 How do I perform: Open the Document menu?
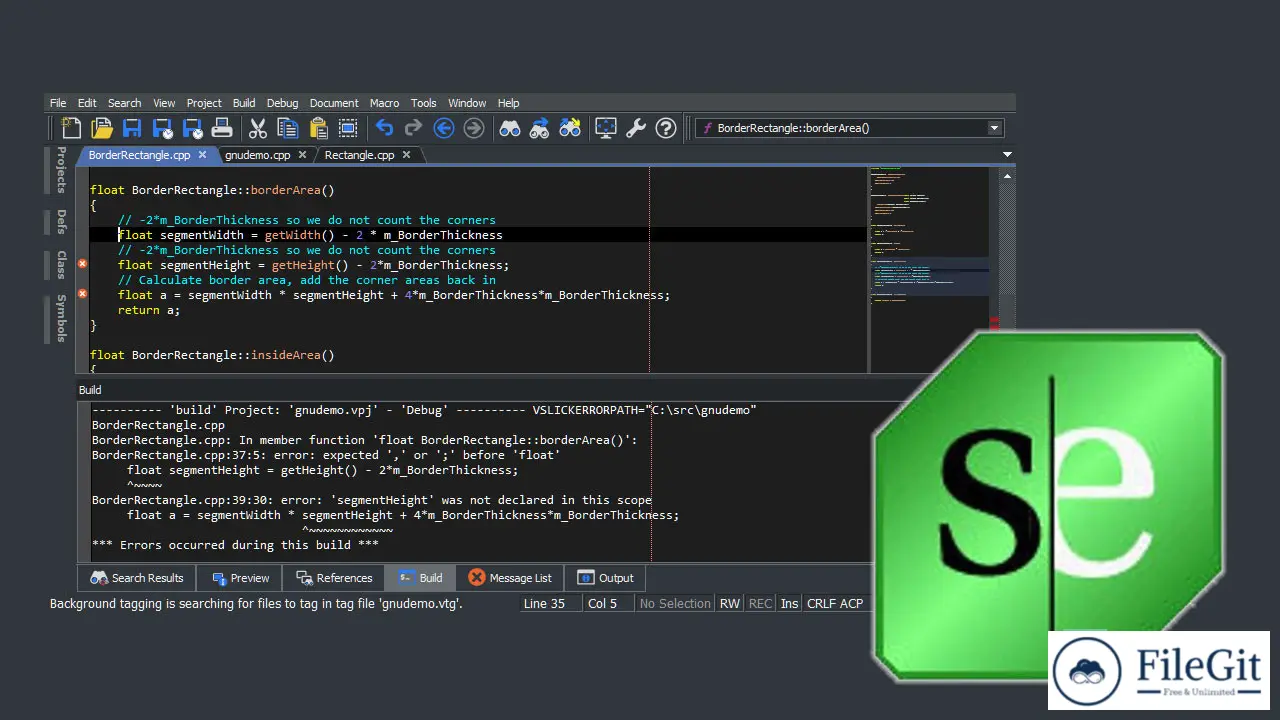click(x=334, y=103)
